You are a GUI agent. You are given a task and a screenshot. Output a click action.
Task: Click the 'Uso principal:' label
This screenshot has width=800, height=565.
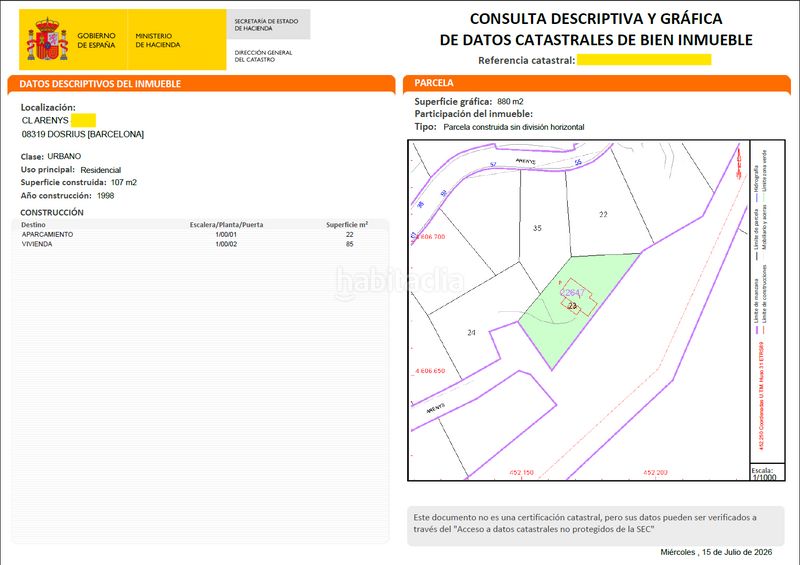point(48,169)
